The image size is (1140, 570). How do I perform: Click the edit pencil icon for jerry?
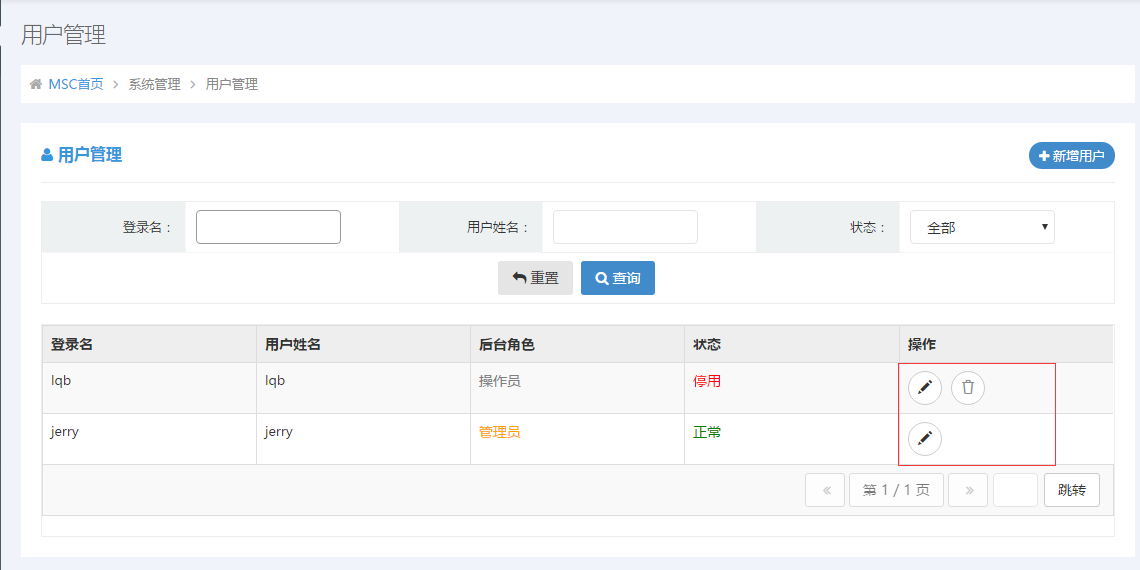925,438
